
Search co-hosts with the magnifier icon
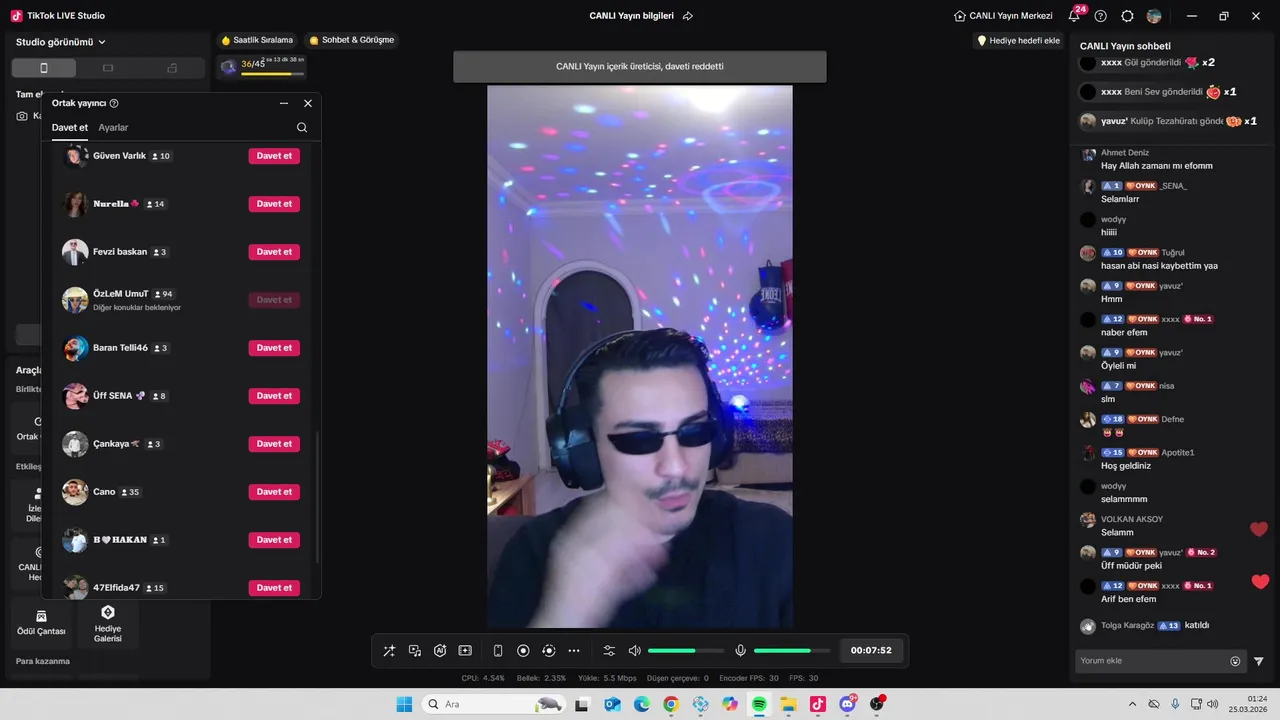[302, 128]
